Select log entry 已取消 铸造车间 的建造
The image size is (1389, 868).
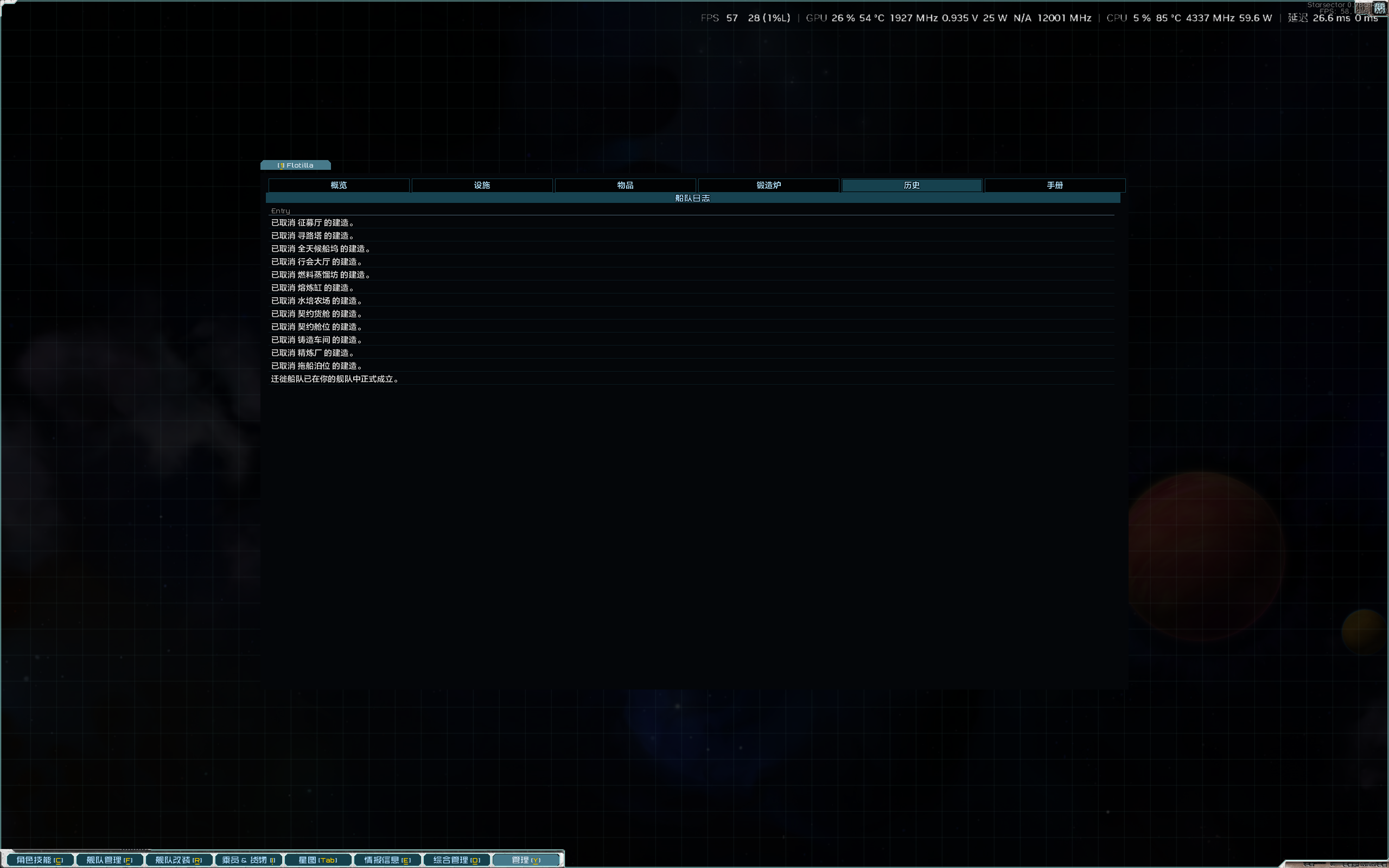693,339
